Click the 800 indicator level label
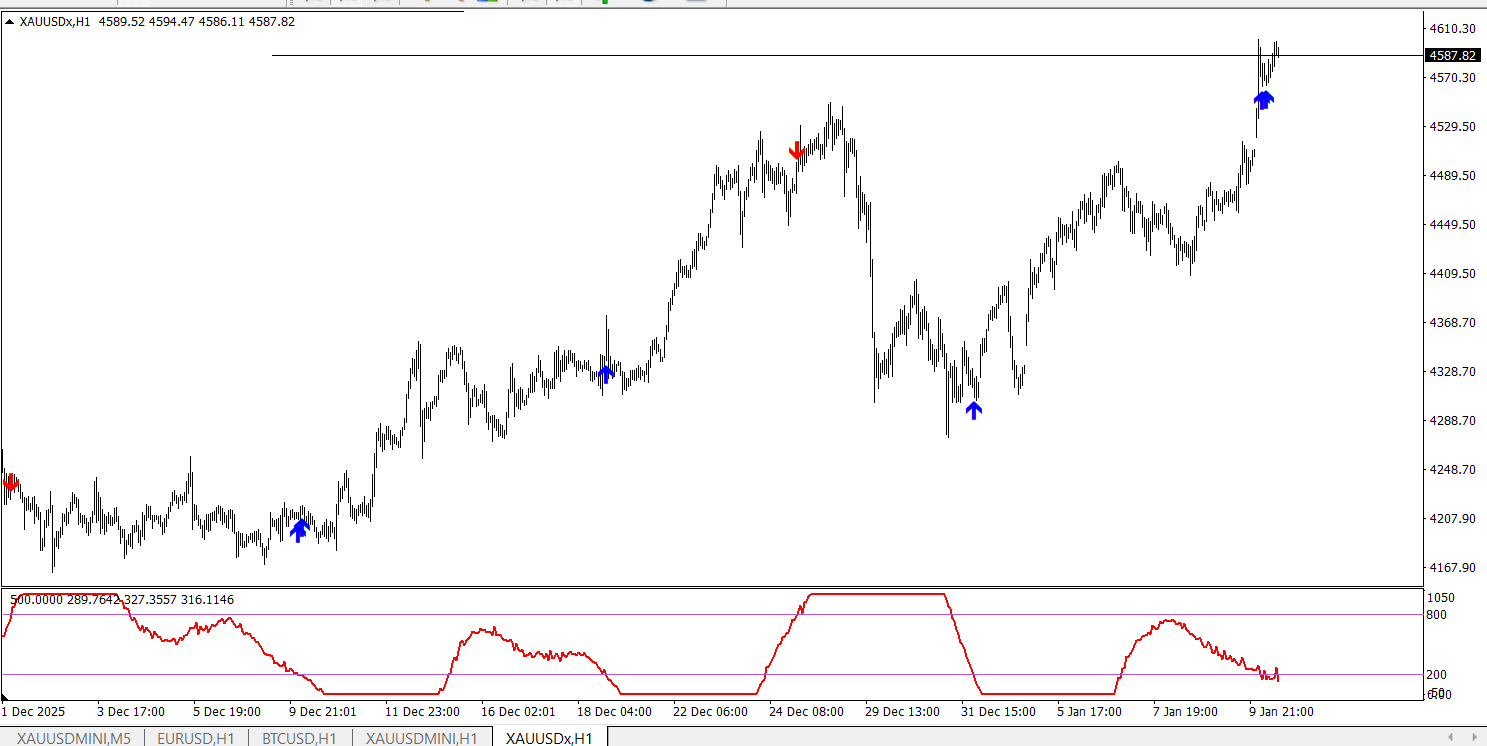This screenshot has height=746, width=1487. [x=1437, y=615]
